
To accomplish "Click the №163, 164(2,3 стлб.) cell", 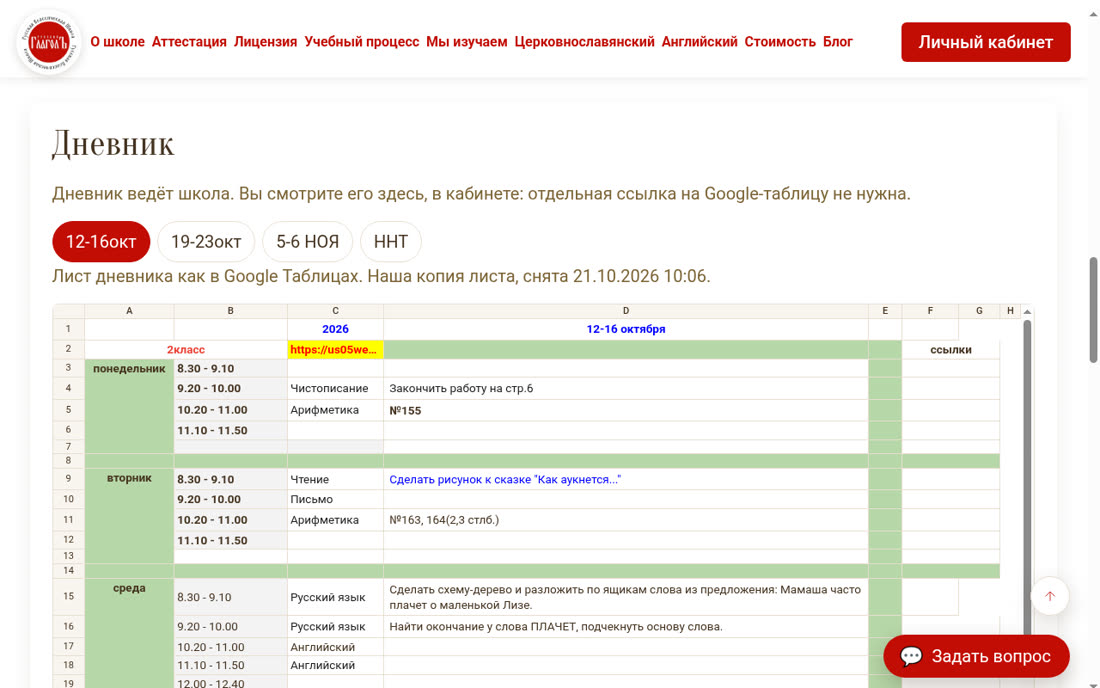I will (626, 520).
